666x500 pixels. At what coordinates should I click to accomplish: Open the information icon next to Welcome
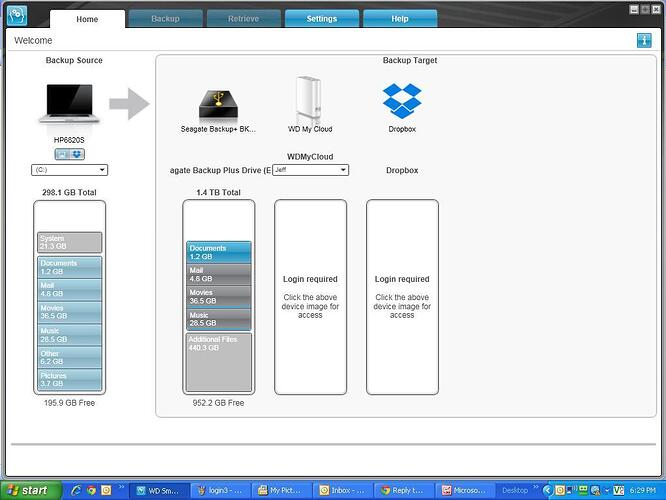pos(644,40)
